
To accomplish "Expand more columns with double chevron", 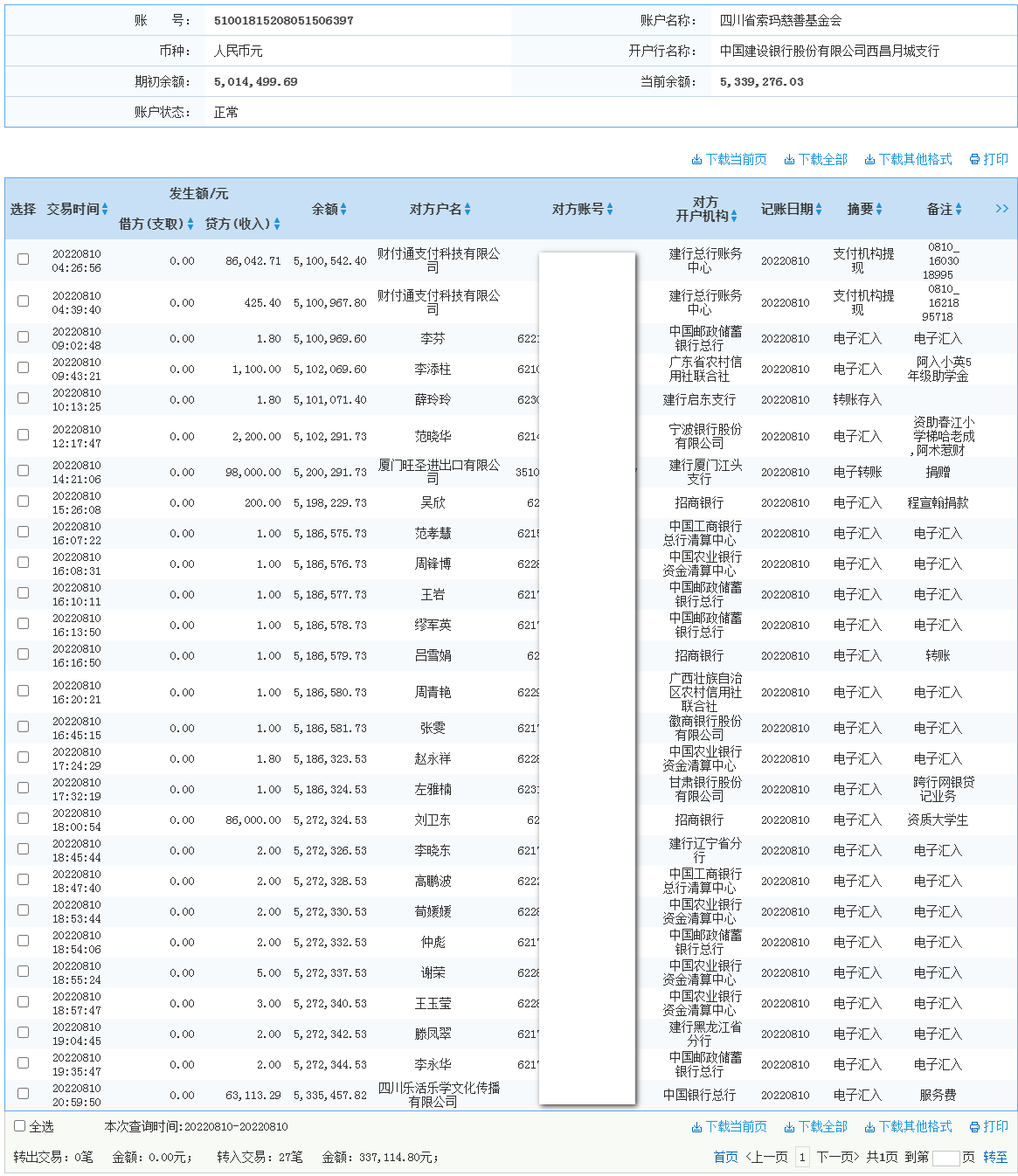I will (1001, 209).
